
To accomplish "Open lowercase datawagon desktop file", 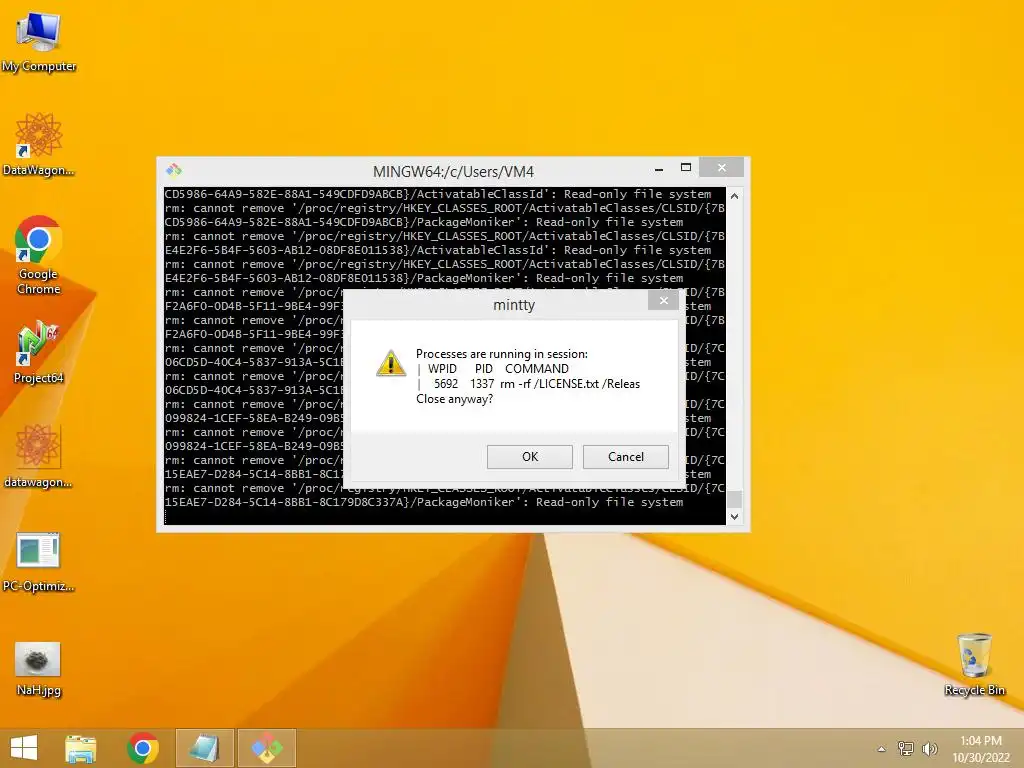I will click(x=39, y=456).
